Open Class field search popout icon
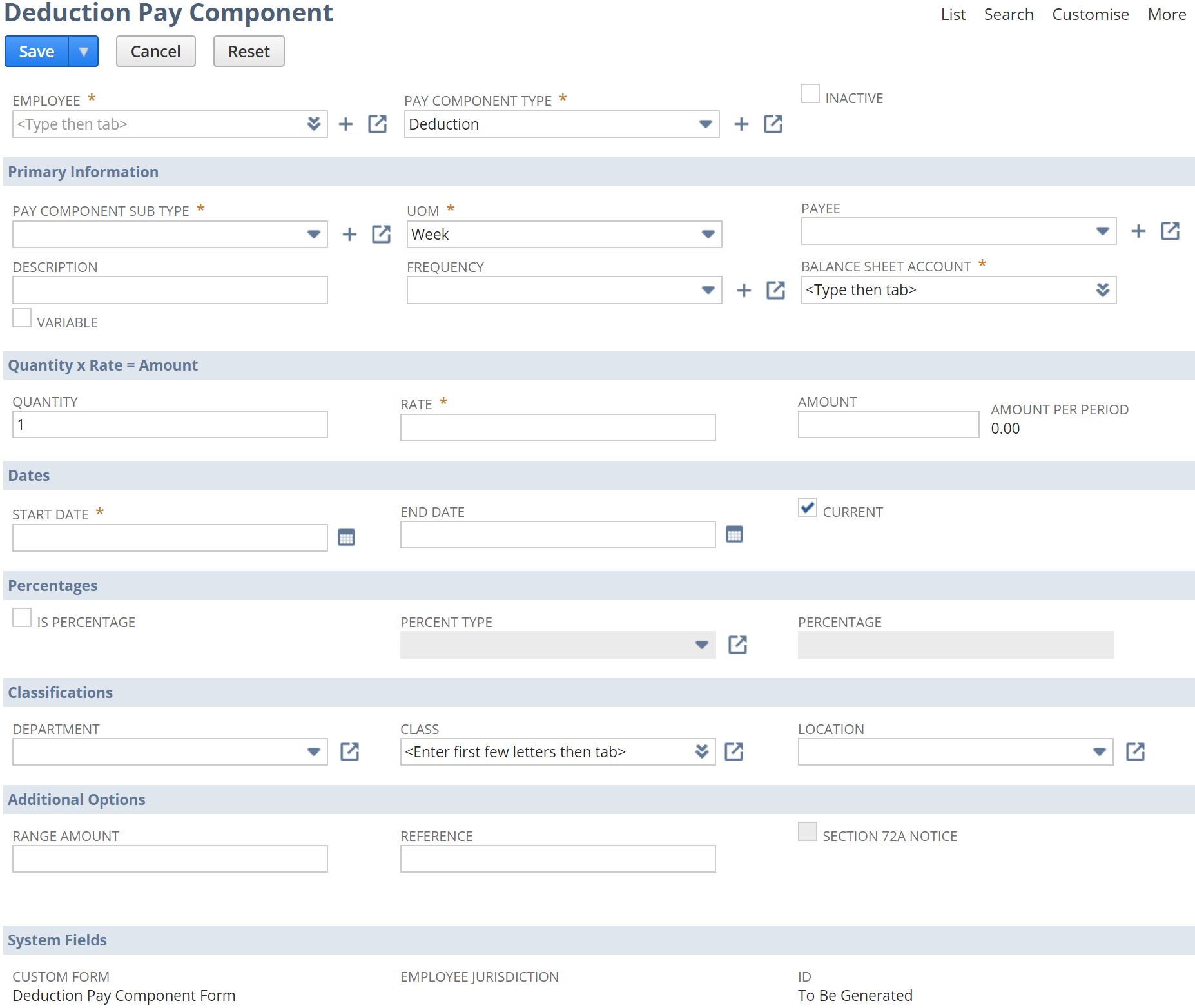The height and width of the screenshot is (1008, 1195). coord(735,751)
